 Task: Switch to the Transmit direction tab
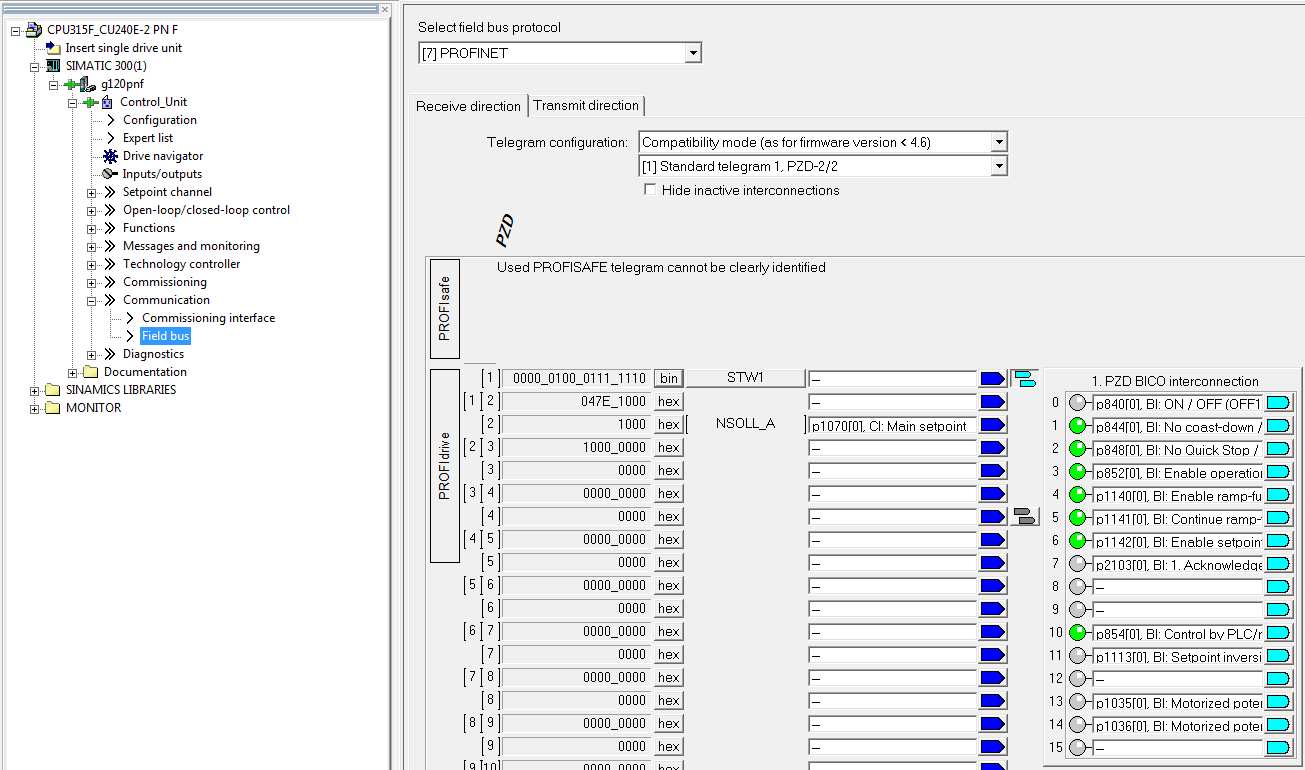tap(586, 106)
